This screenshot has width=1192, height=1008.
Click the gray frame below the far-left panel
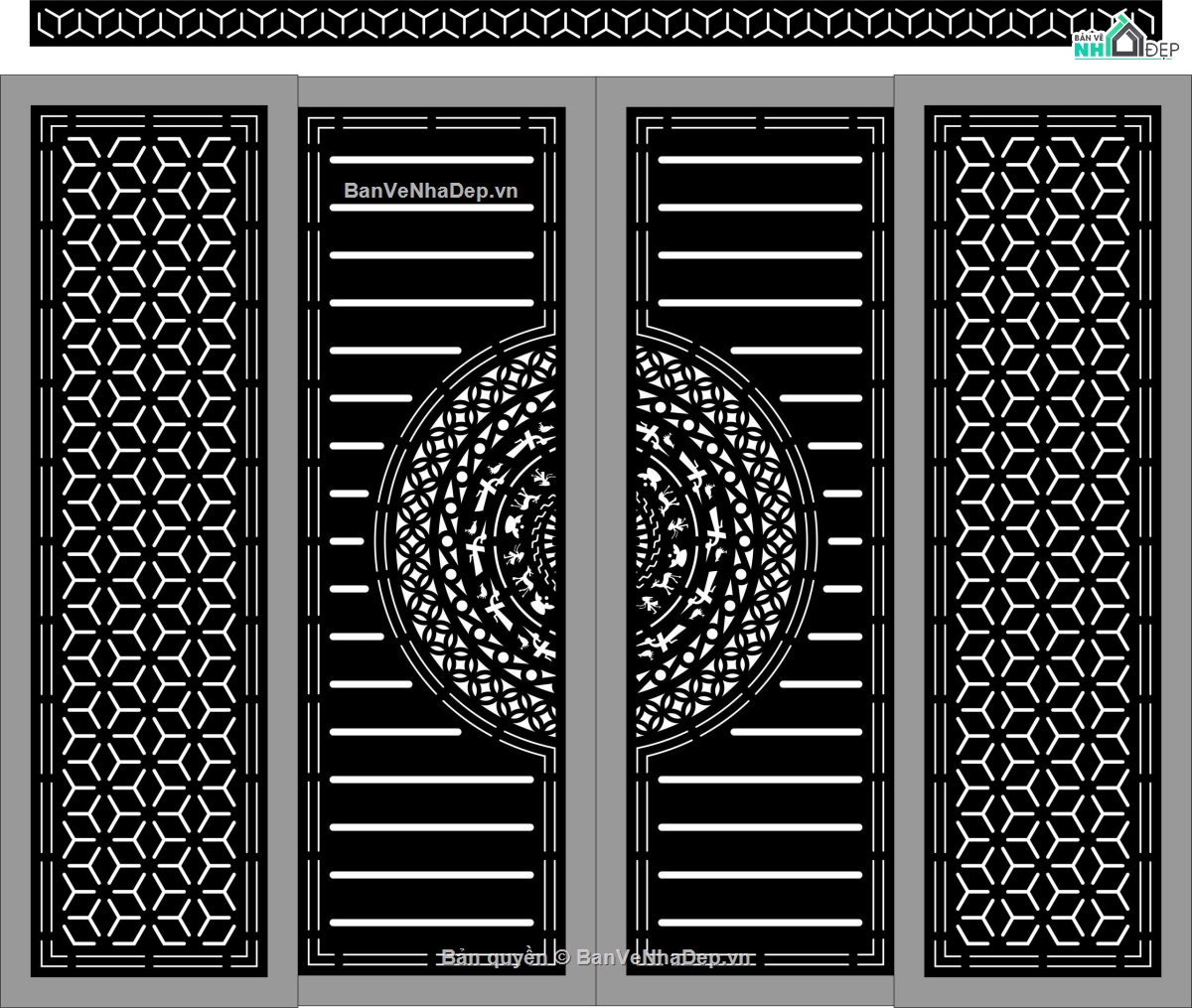(149, 992)
